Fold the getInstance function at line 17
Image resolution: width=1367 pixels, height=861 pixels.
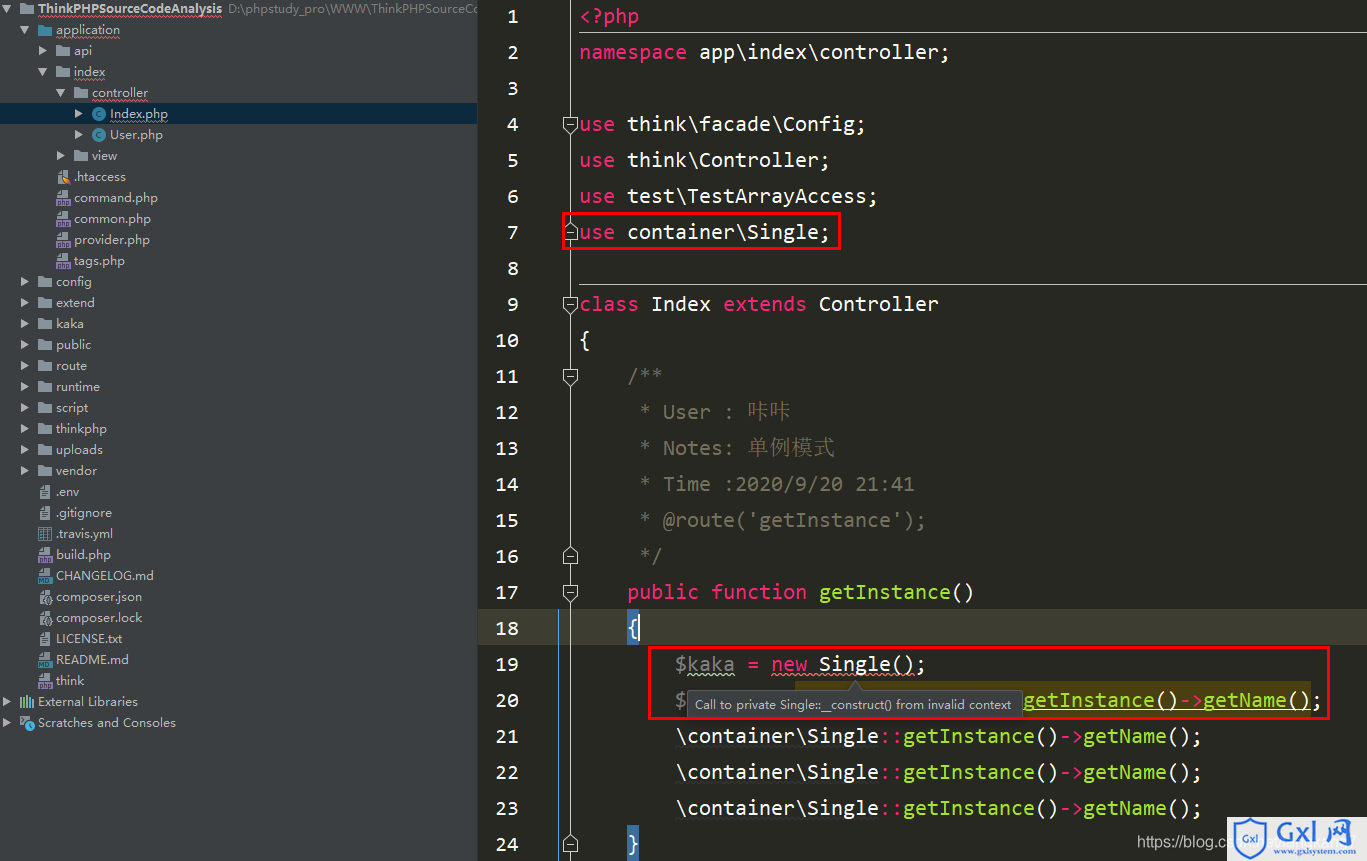pyautogui.click(x=570, y=592)
